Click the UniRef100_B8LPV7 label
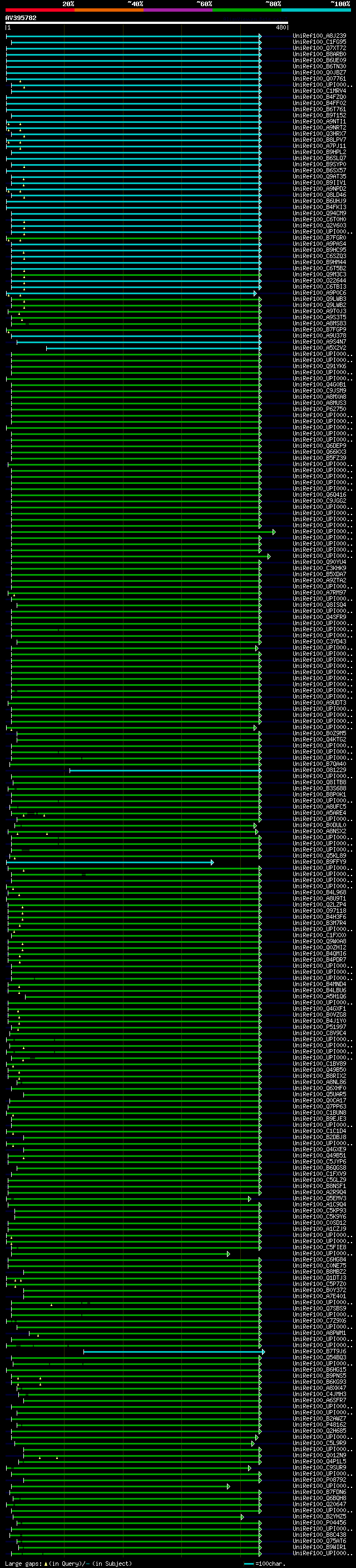 point(319,140)
